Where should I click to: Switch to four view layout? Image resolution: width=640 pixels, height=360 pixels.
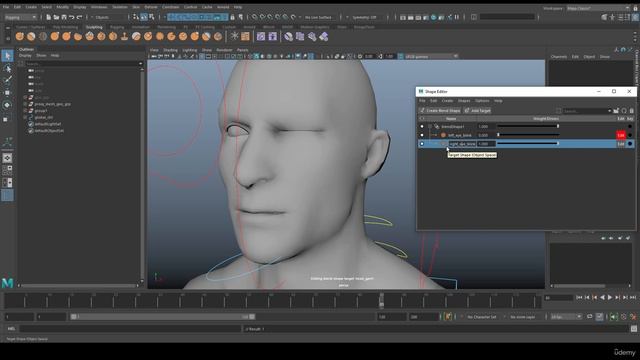[x=7, y=170]
